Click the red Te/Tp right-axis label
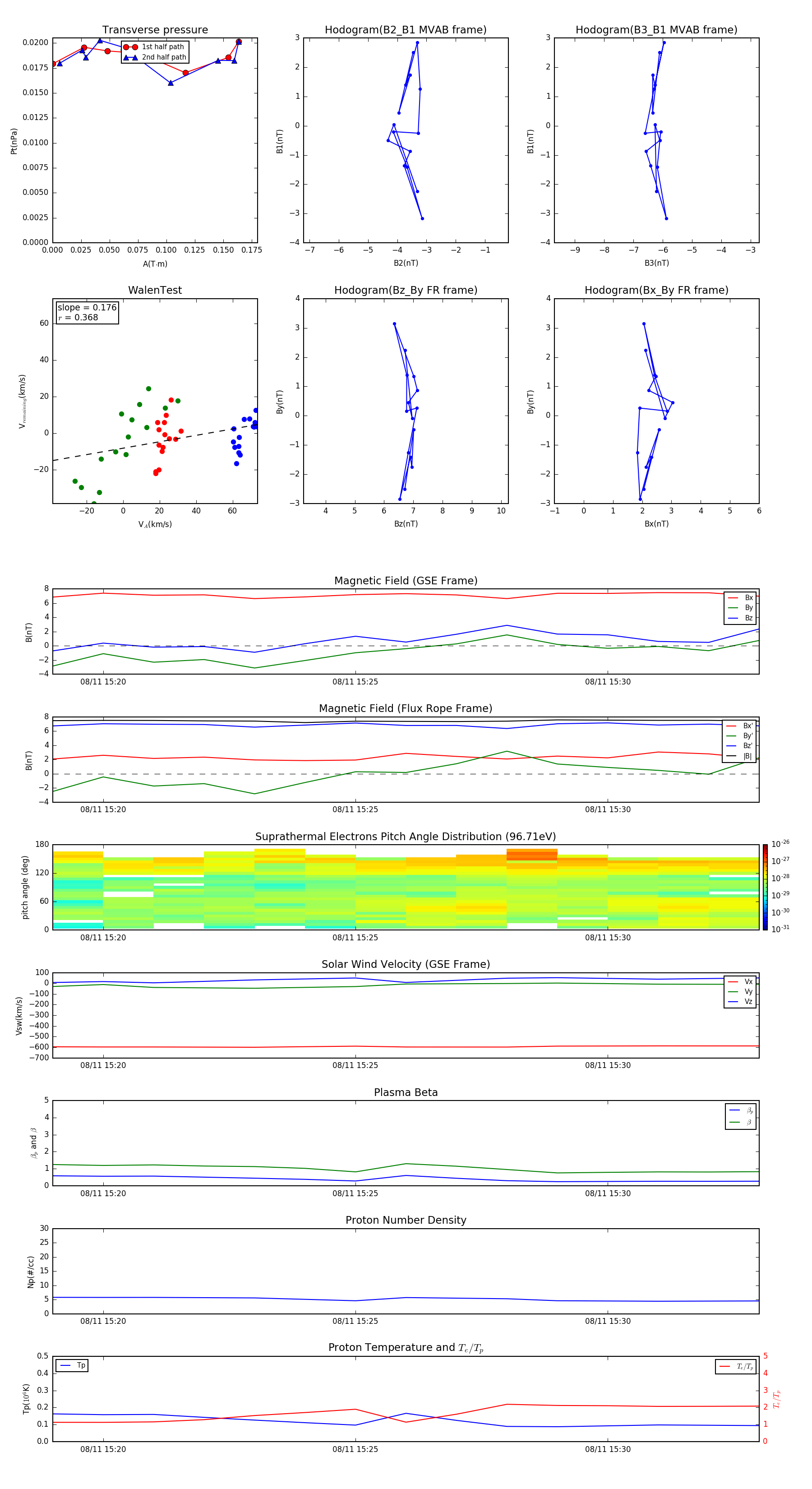This screenshot has width=812, height=1489. pos(777,1399)
